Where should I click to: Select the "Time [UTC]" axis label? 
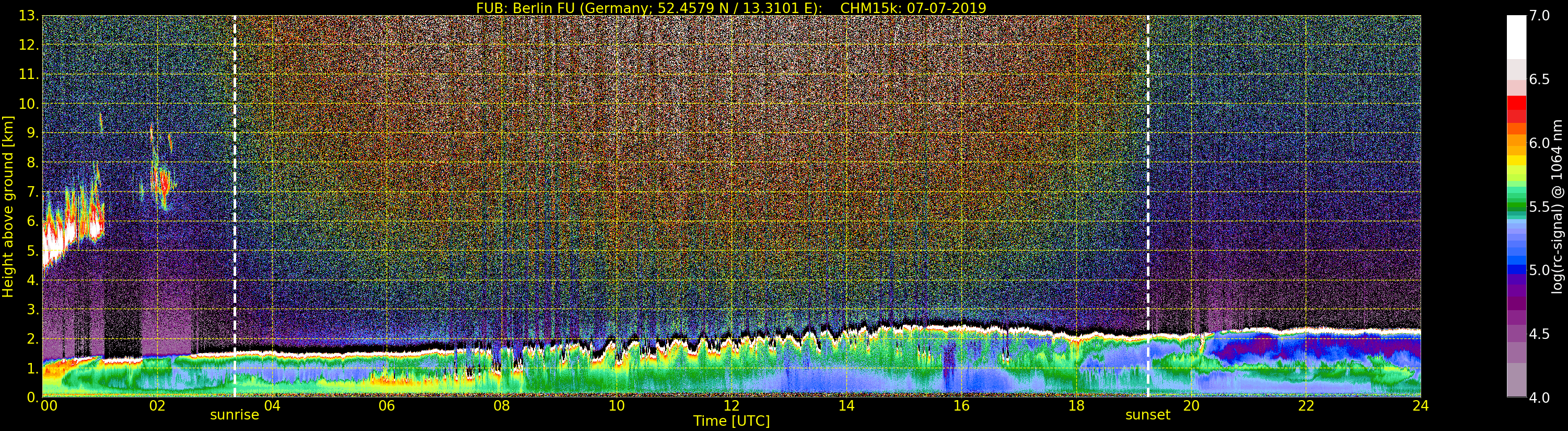pos(731,421)
